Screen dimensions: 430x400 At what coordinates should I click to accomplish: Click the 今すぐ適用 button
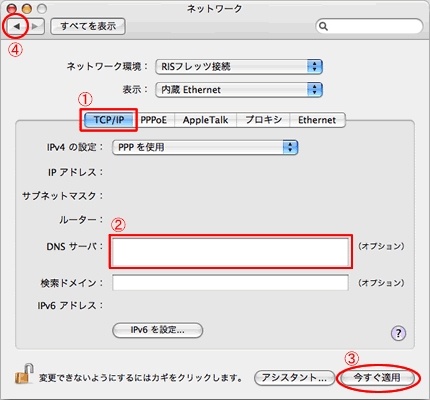point(377,378)
